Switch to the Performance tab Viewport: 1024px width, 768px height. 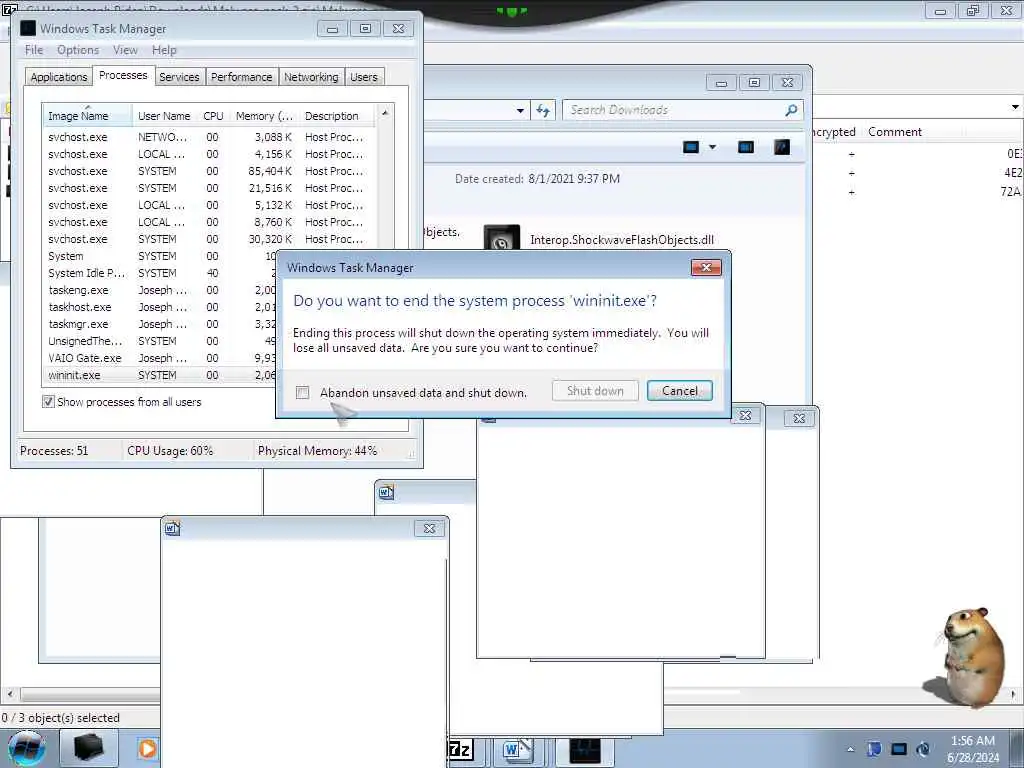coord(242,77)
